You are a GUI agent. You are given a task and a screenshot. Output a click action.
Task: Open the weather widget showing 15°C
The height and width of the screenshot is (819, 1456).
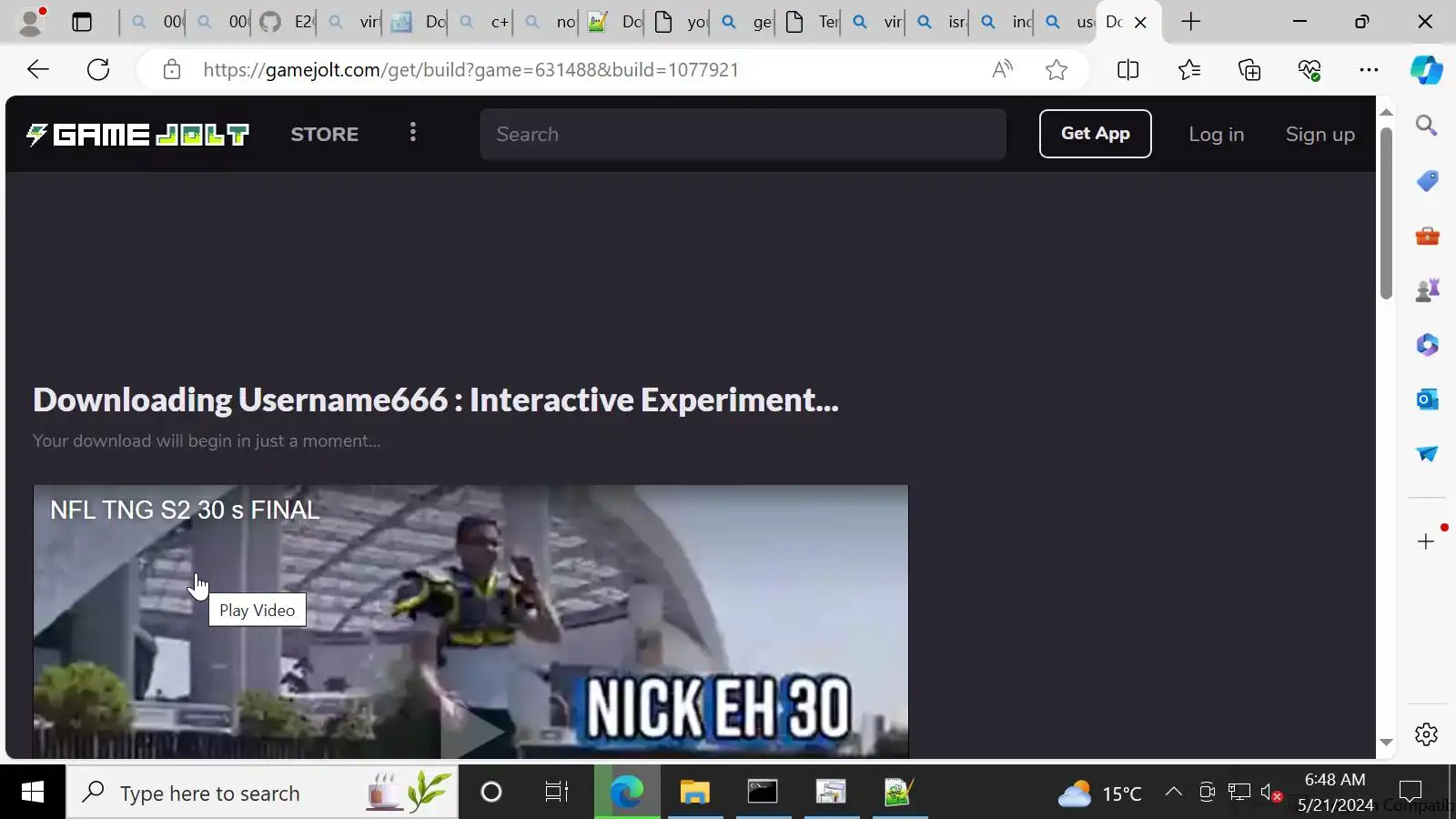click(1100, 794)
